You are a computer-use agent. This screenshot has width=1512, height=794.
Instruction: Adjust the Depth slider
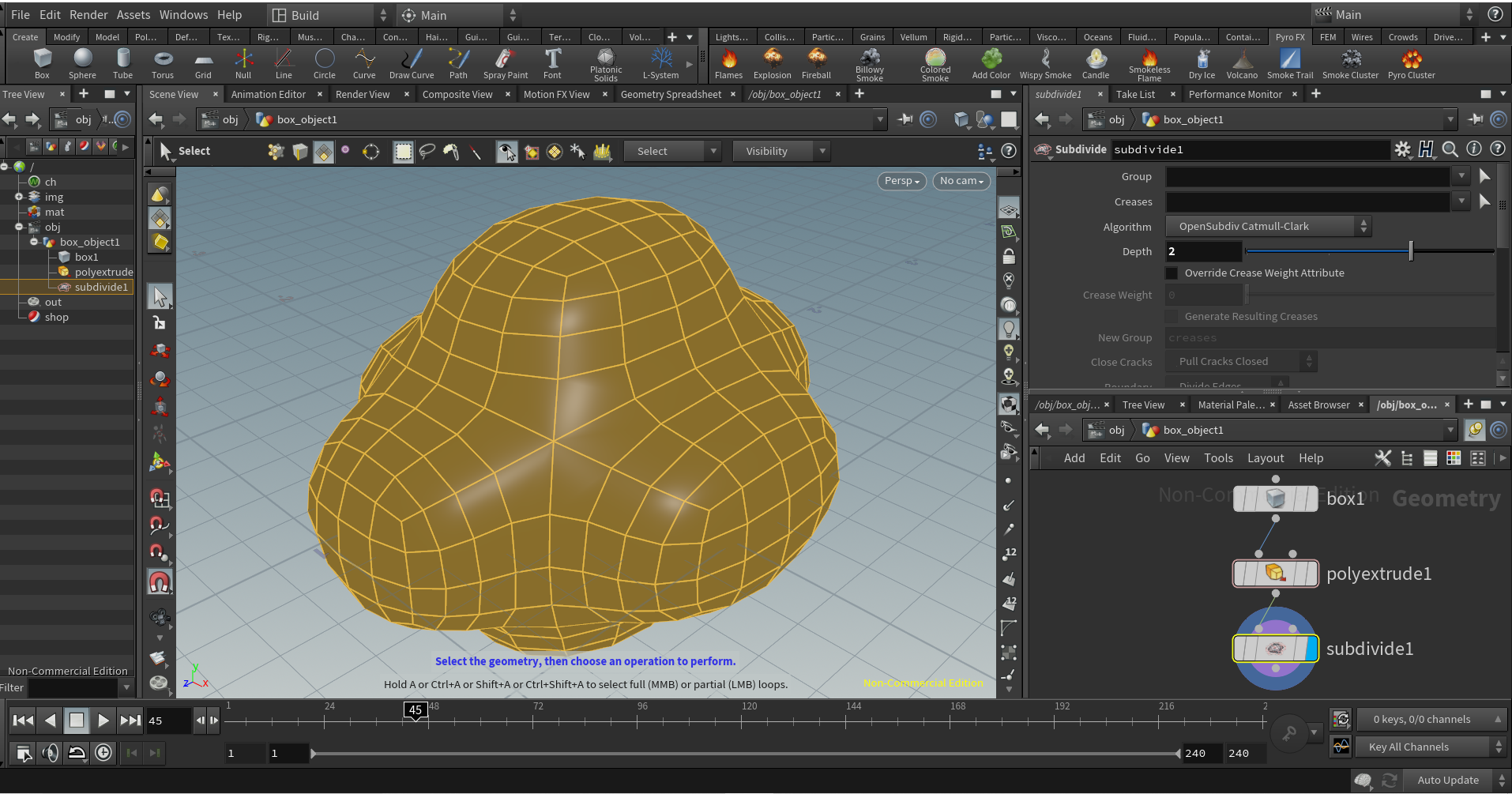(1410, 252)
